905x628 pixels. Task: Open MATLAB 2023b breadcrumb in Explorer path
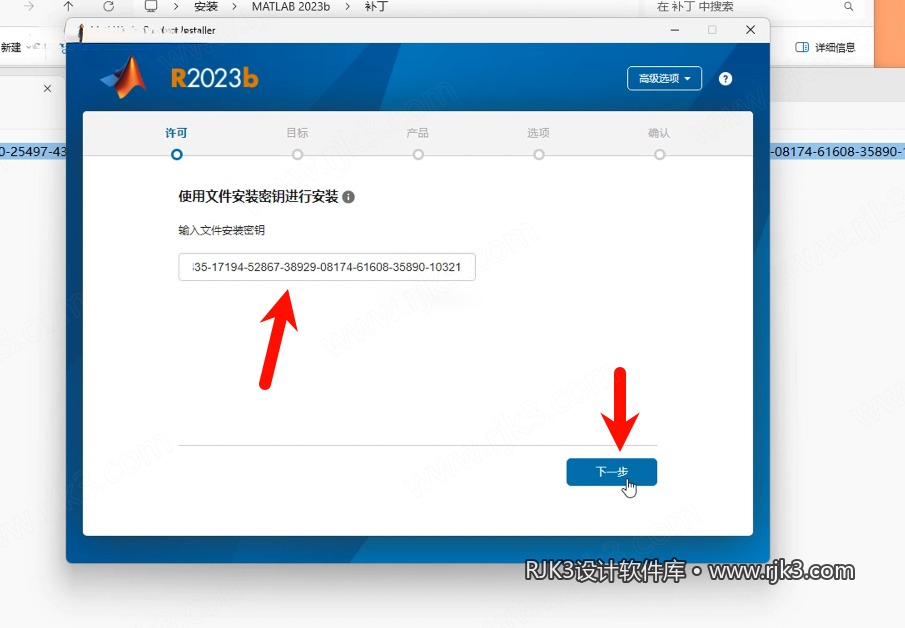point(291,7)
